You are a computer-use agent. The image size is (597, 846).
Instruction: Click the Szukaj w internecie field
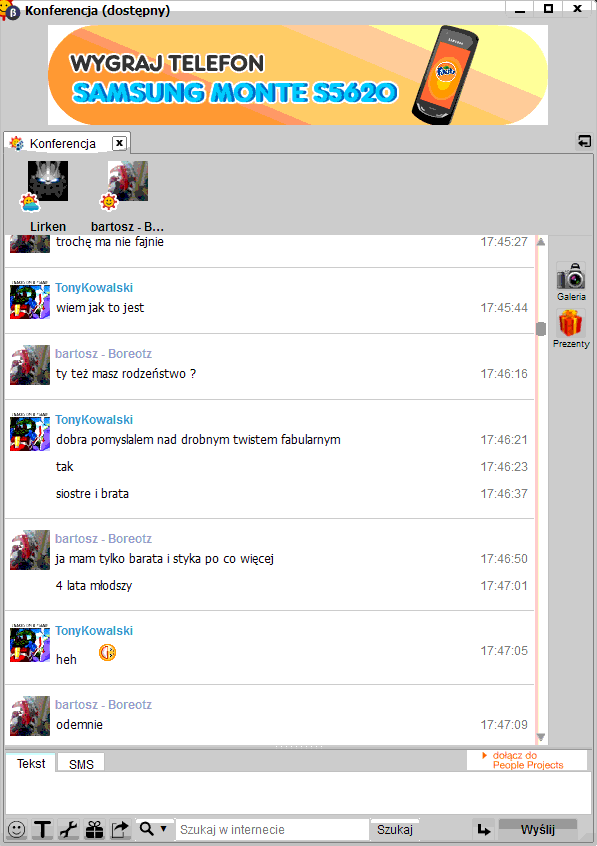pos(272,829)
